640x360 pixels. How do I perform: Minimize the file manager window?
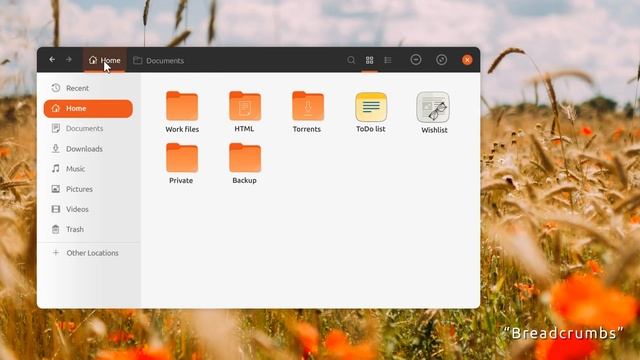point(416,60)
